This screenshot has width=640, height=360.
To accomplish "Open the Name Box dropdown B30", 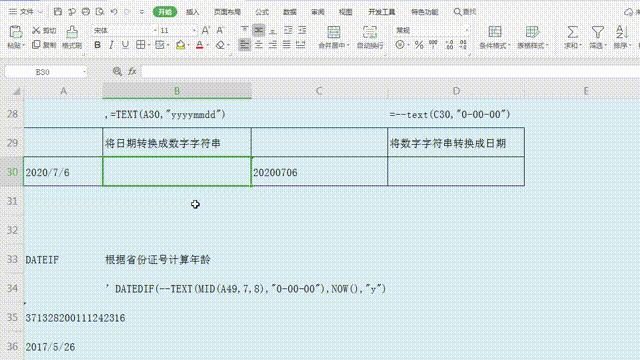I will tap(84, 72).
